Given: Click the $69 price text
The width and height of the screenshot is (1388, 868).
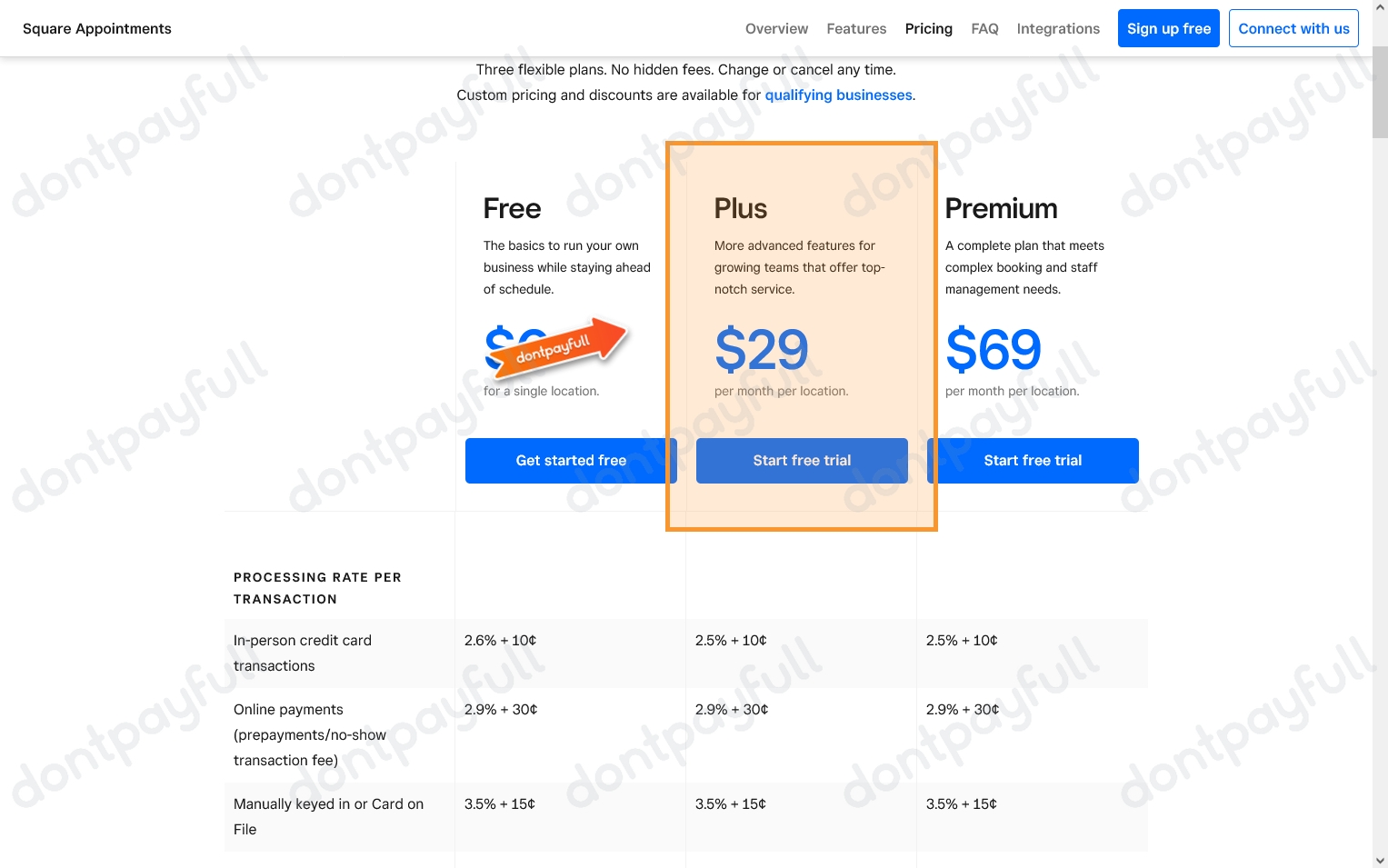Looking at the screenshot, I should click(993, 350).
